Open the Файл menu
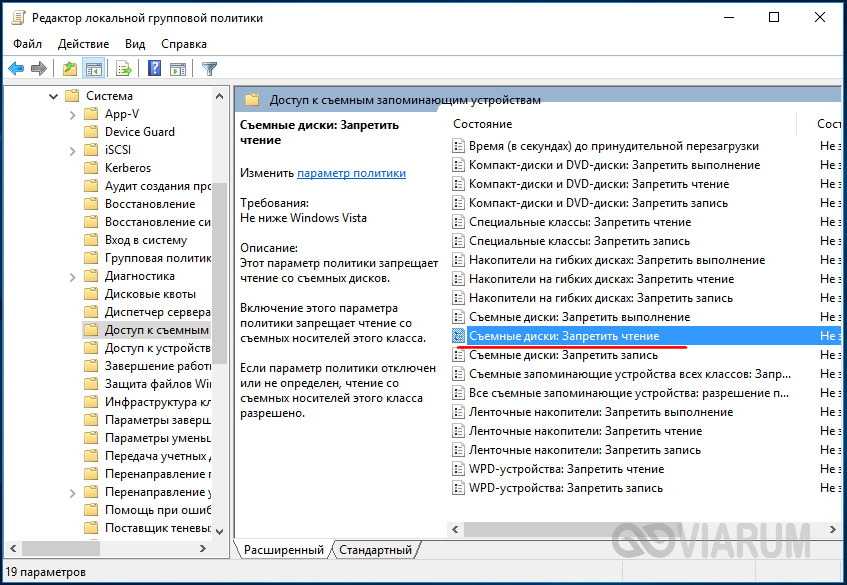 pos(28,44)
